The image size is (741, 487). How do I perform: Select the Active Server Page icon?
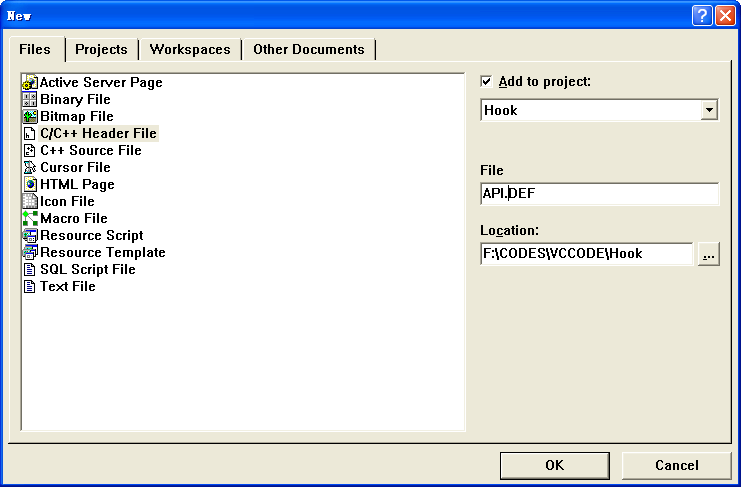click(x=30, y=82)
